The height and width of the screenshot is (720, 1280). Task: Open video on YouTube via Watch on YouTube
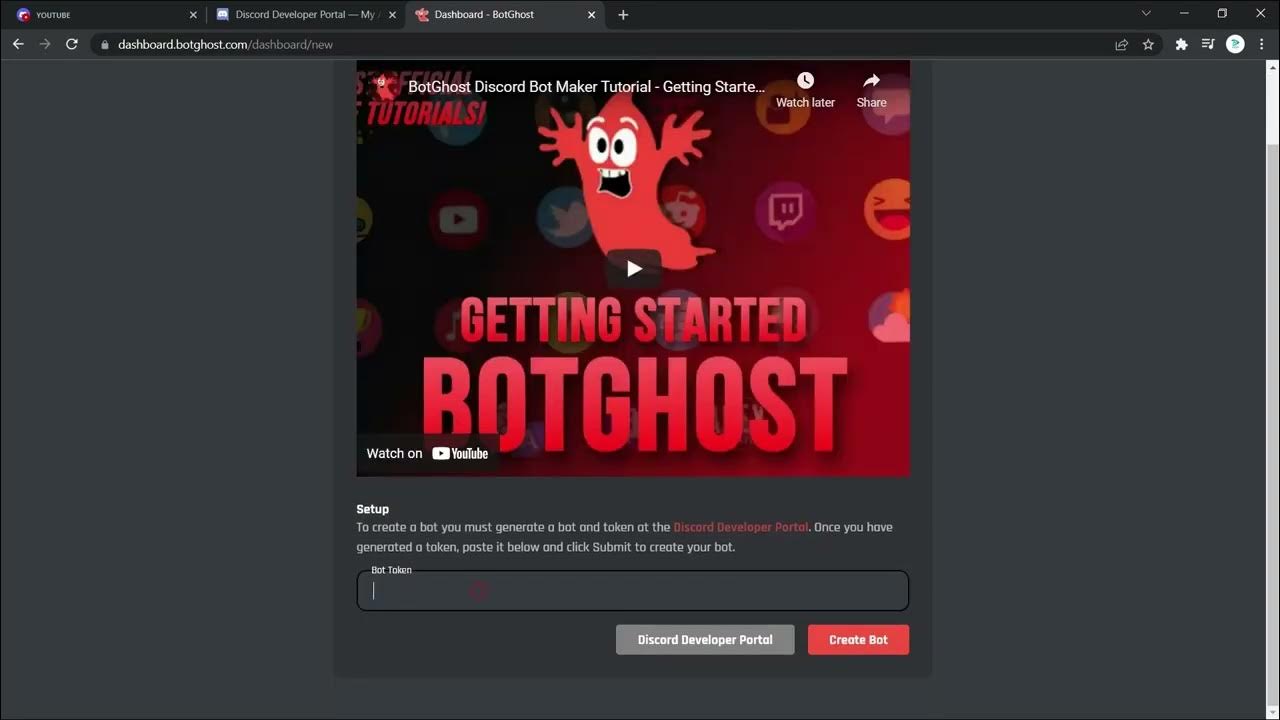pyautogui.click(x=427, y=453)
